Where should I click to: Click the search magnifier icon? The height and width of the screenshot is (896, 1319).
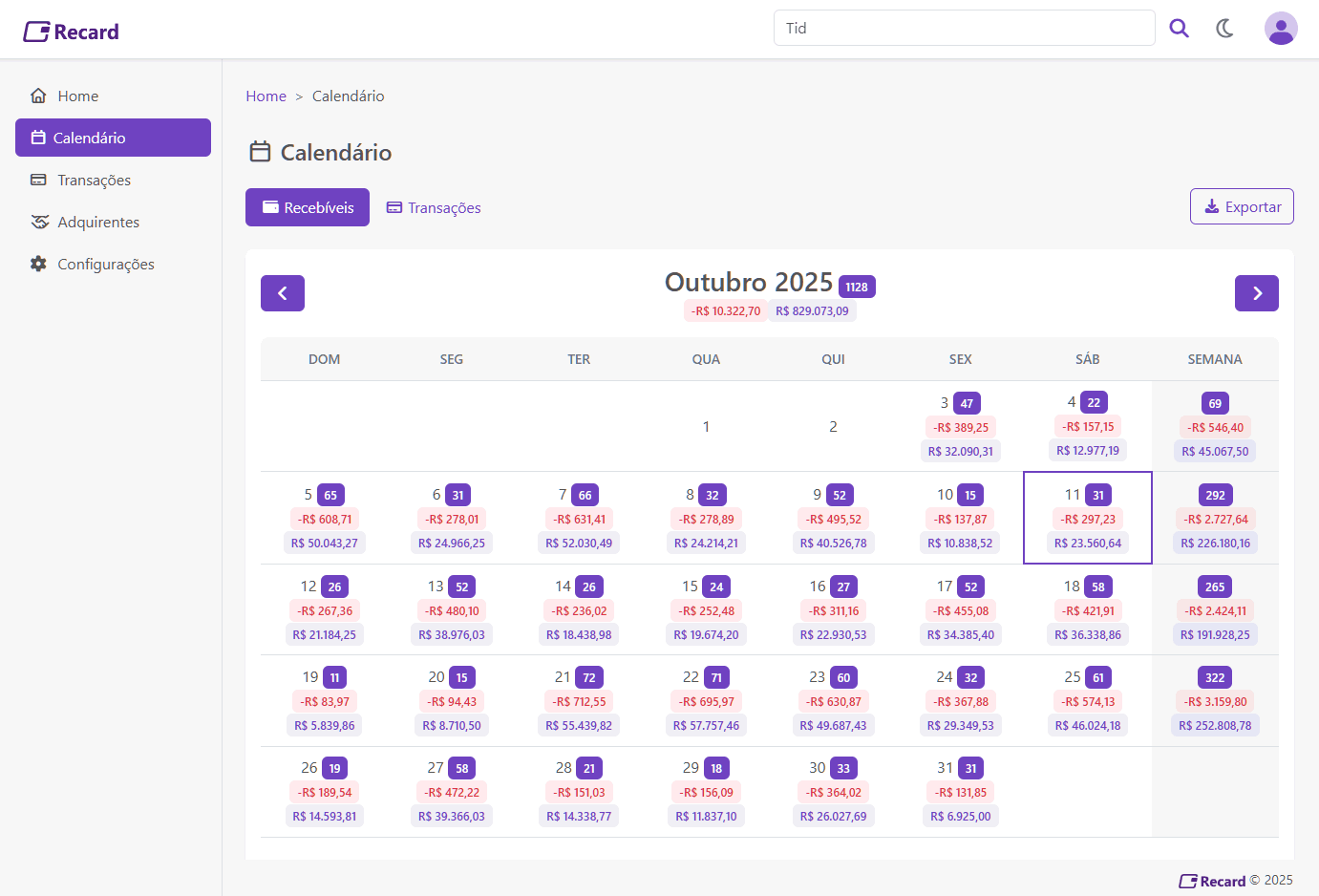pos(1179,29)
